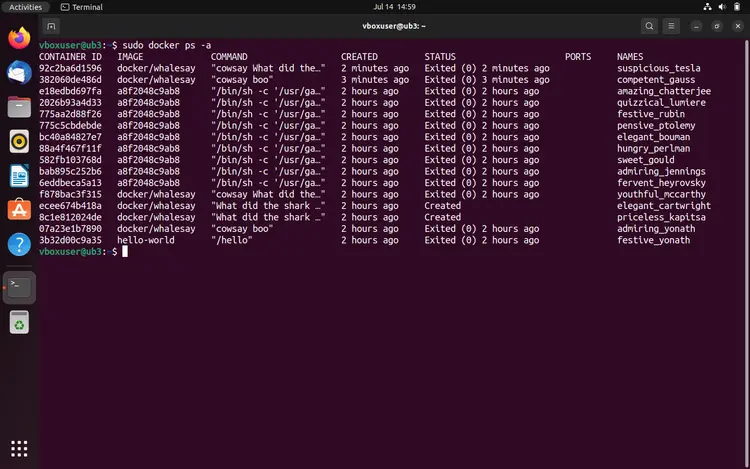Launch Rhythmbox music player
Viewport: 750px width, 469px height.
19,142
